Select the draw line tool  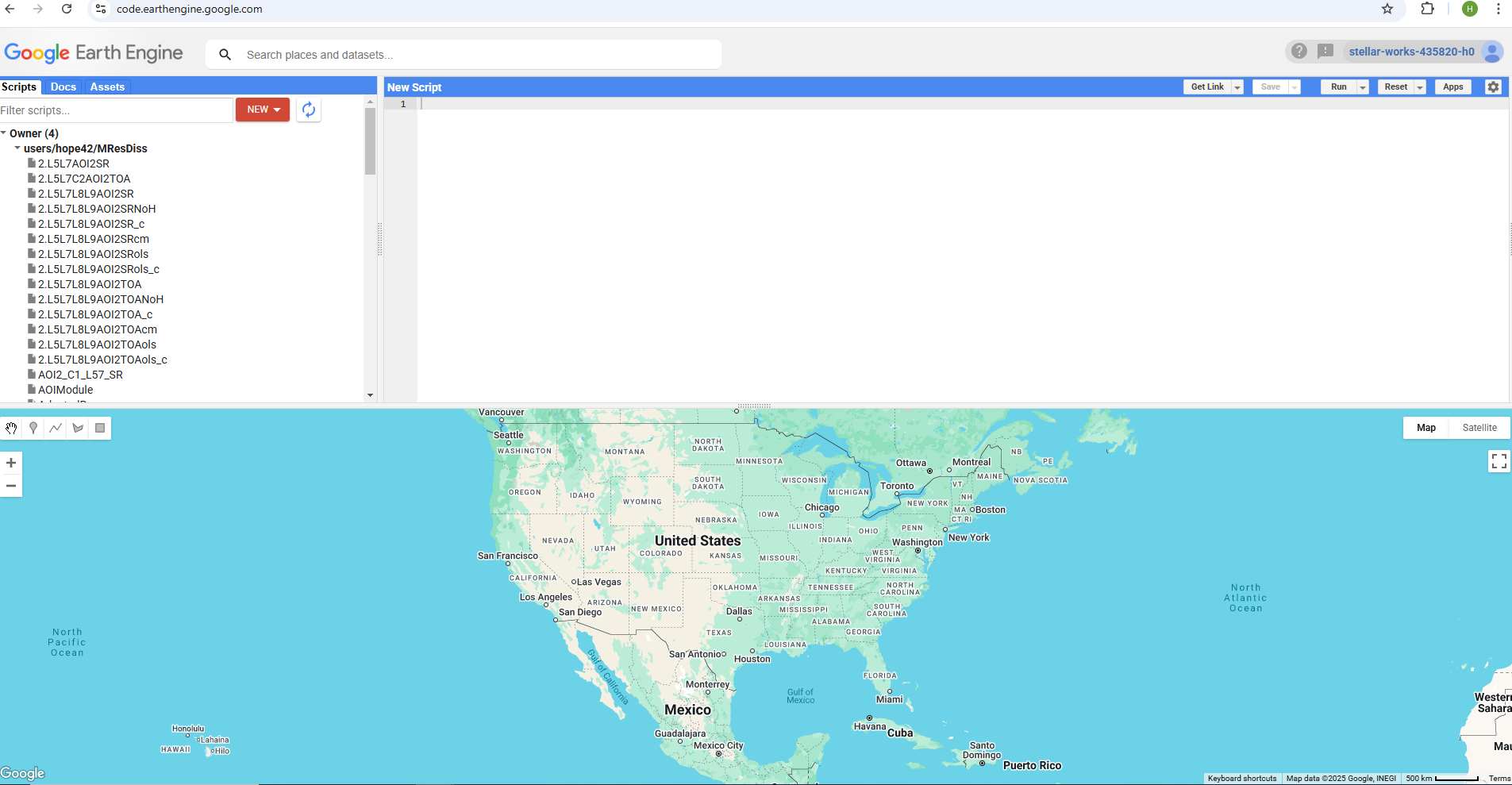[56, 428]
